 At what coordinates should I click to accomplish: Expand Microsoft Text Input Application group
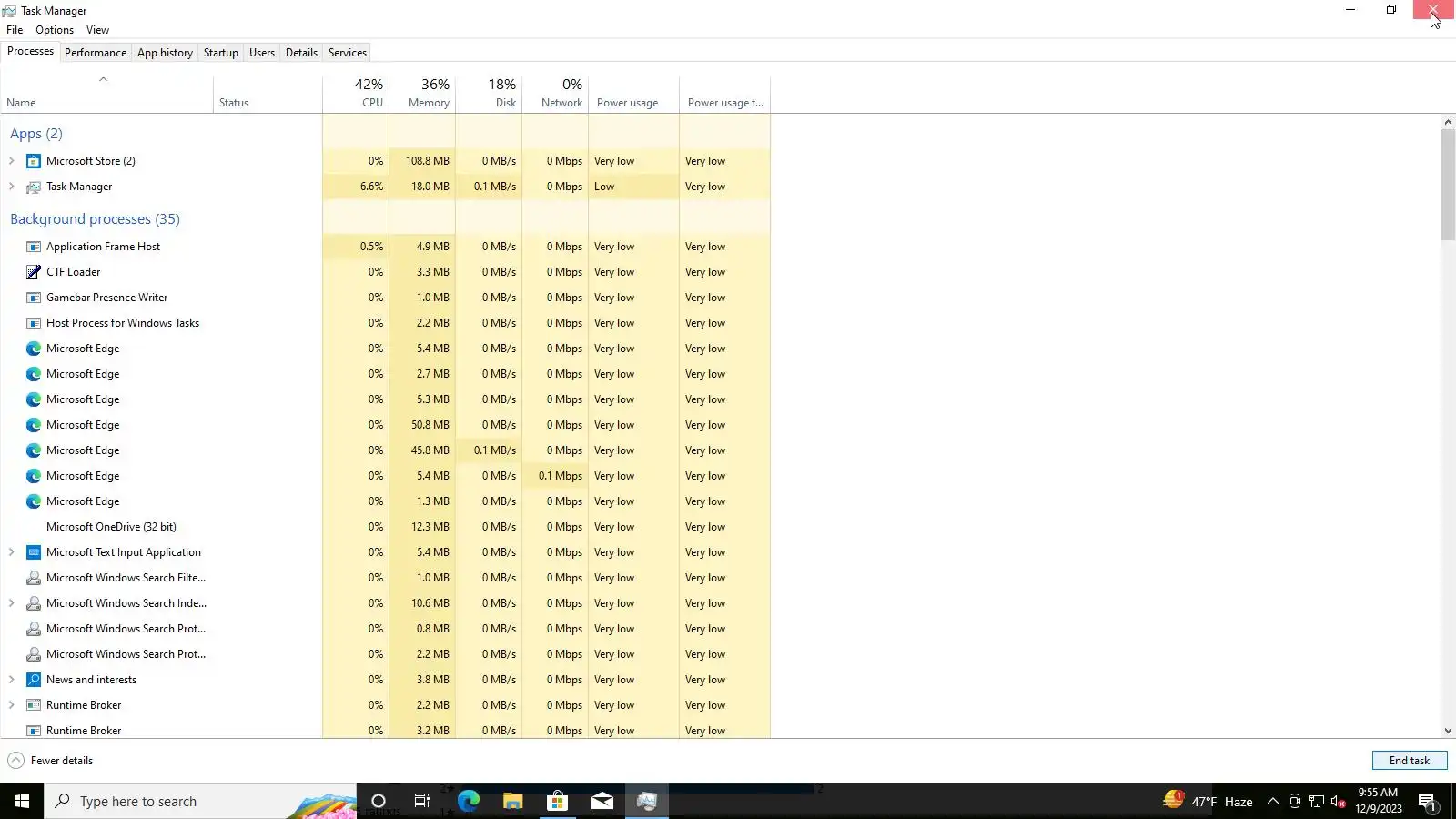coord(12,552)
